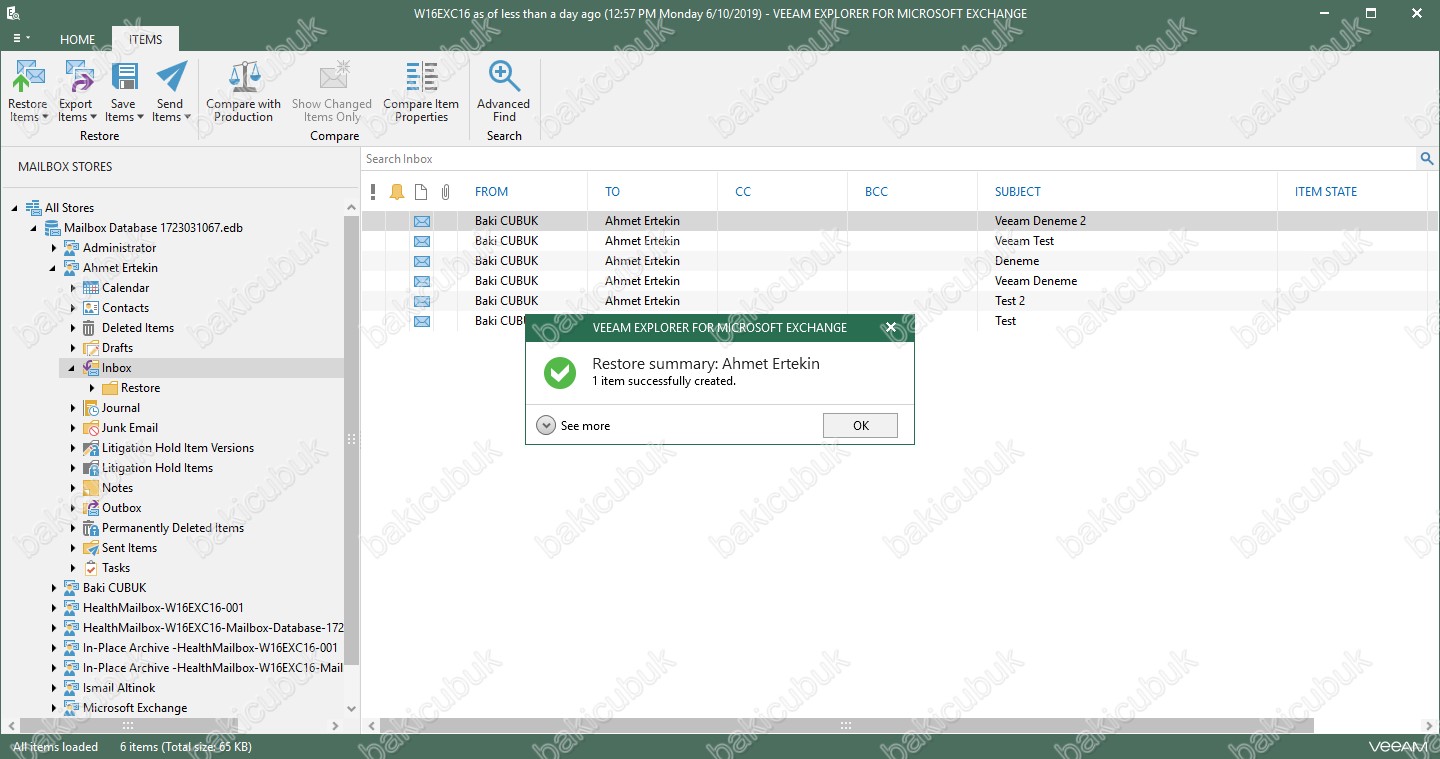Screen dimensions: 1440x759
Task: Select the Litigation Hold Item Versions folder
Action: (x=178, y=448)
